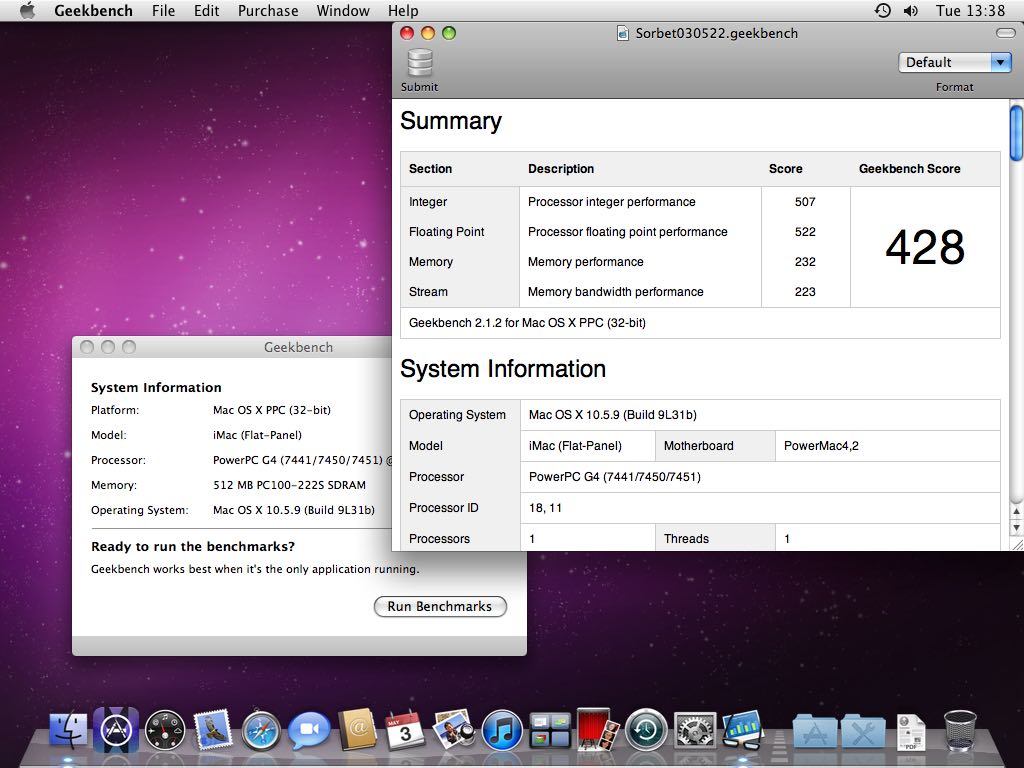Open Dashboard from the Dock
Image resolution: width=1024 pixels, height=768 pixels.
click(x=165, y=729)
